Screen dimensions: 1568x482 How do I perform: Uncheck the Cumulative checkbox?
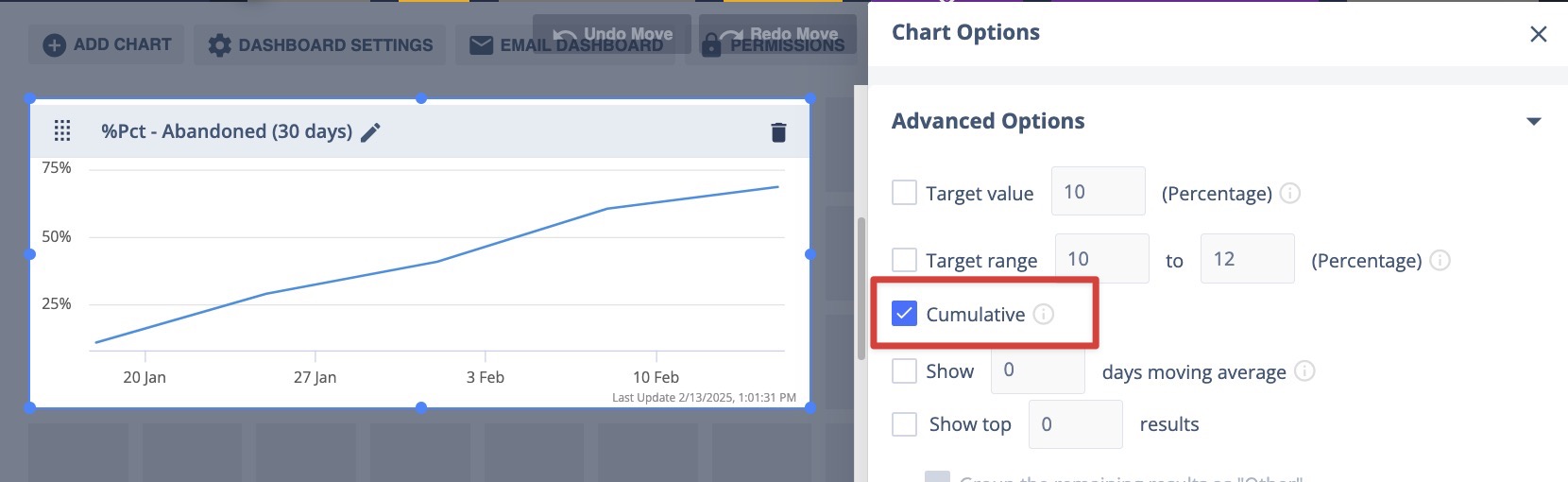tap(904, 314)
